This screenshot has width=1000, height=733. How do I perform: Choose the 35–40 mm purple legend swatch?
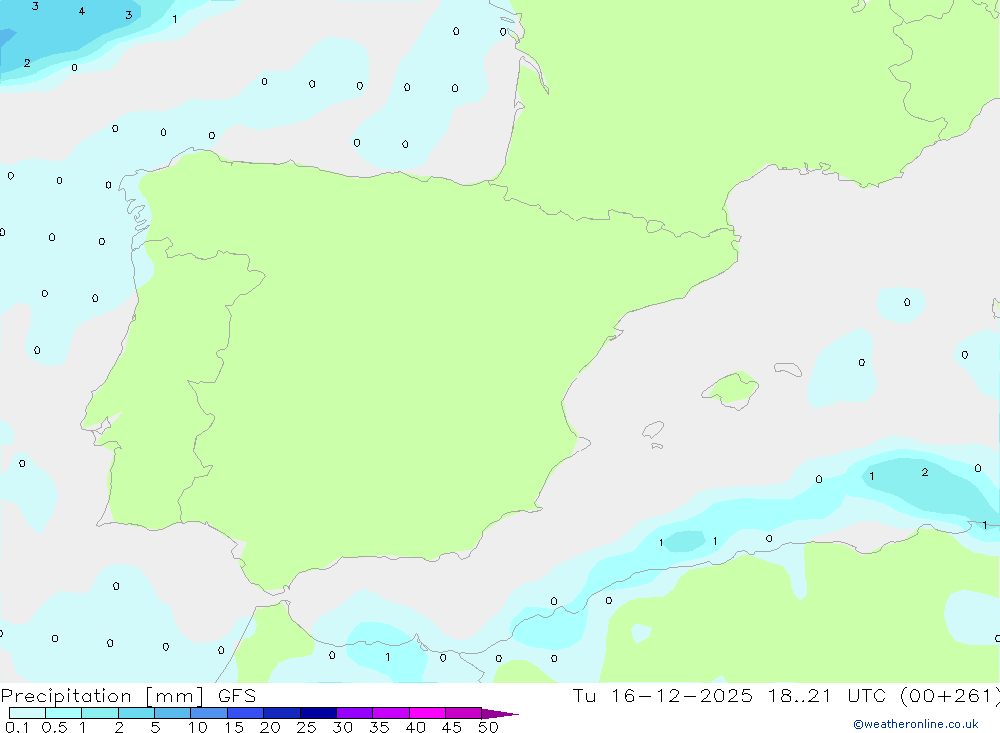point(390,713)
